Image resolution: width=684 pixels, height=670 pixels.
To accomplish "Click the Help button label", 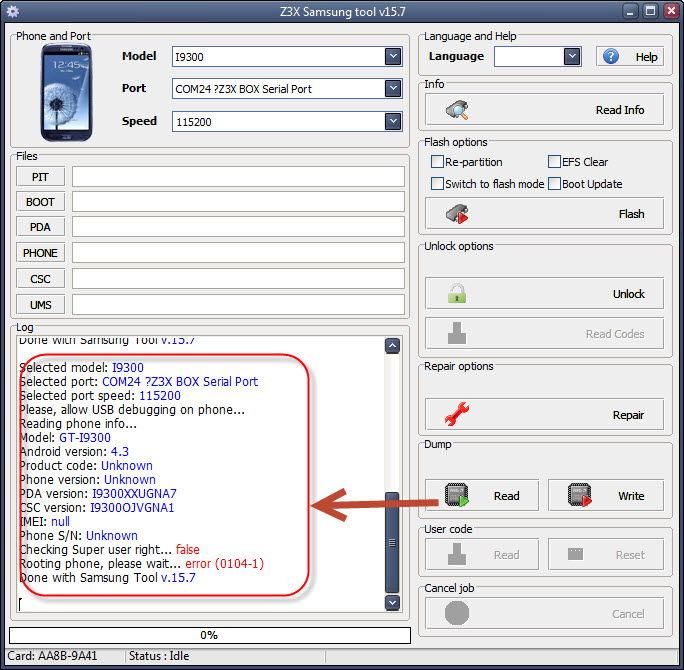I will click(646, 57).
